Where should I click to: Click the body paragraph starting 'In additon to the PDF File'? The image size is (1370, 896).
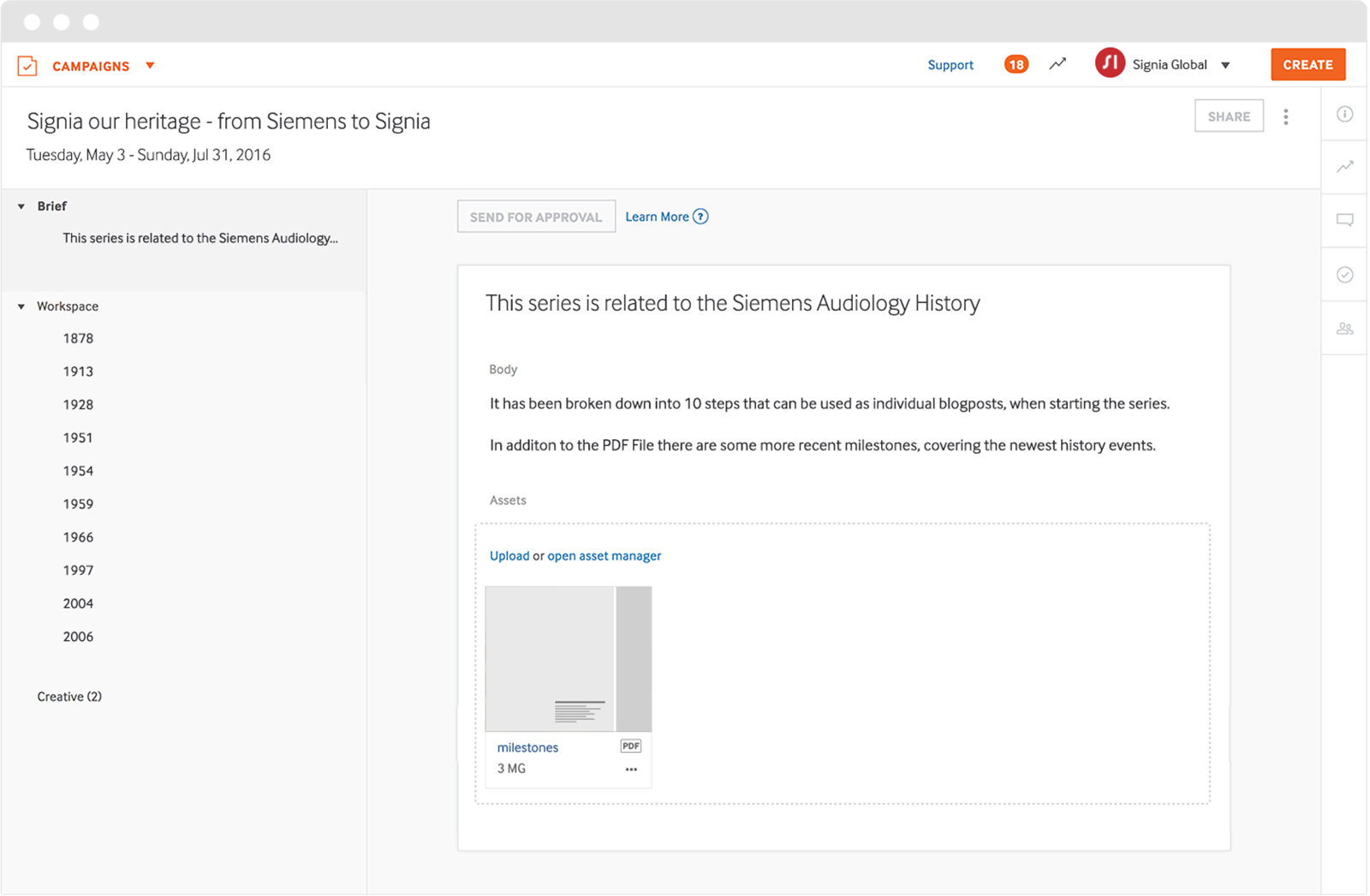click(x=823, y=445)
